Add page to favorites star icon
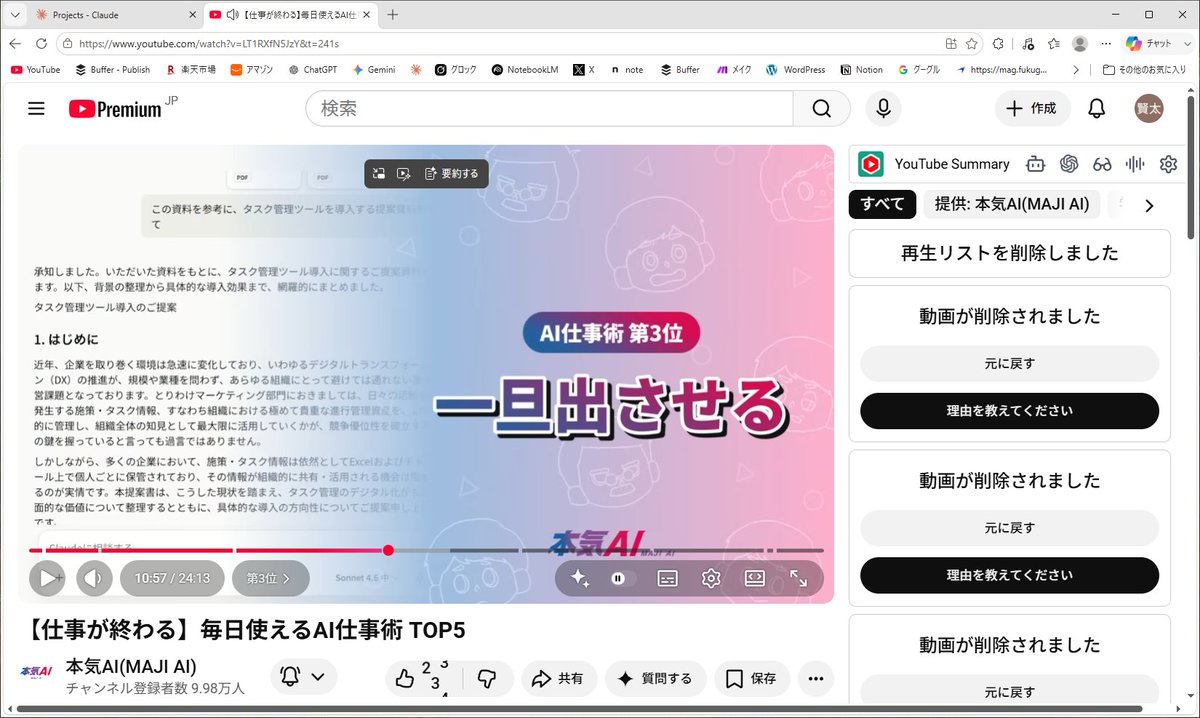 coord(972,44)
